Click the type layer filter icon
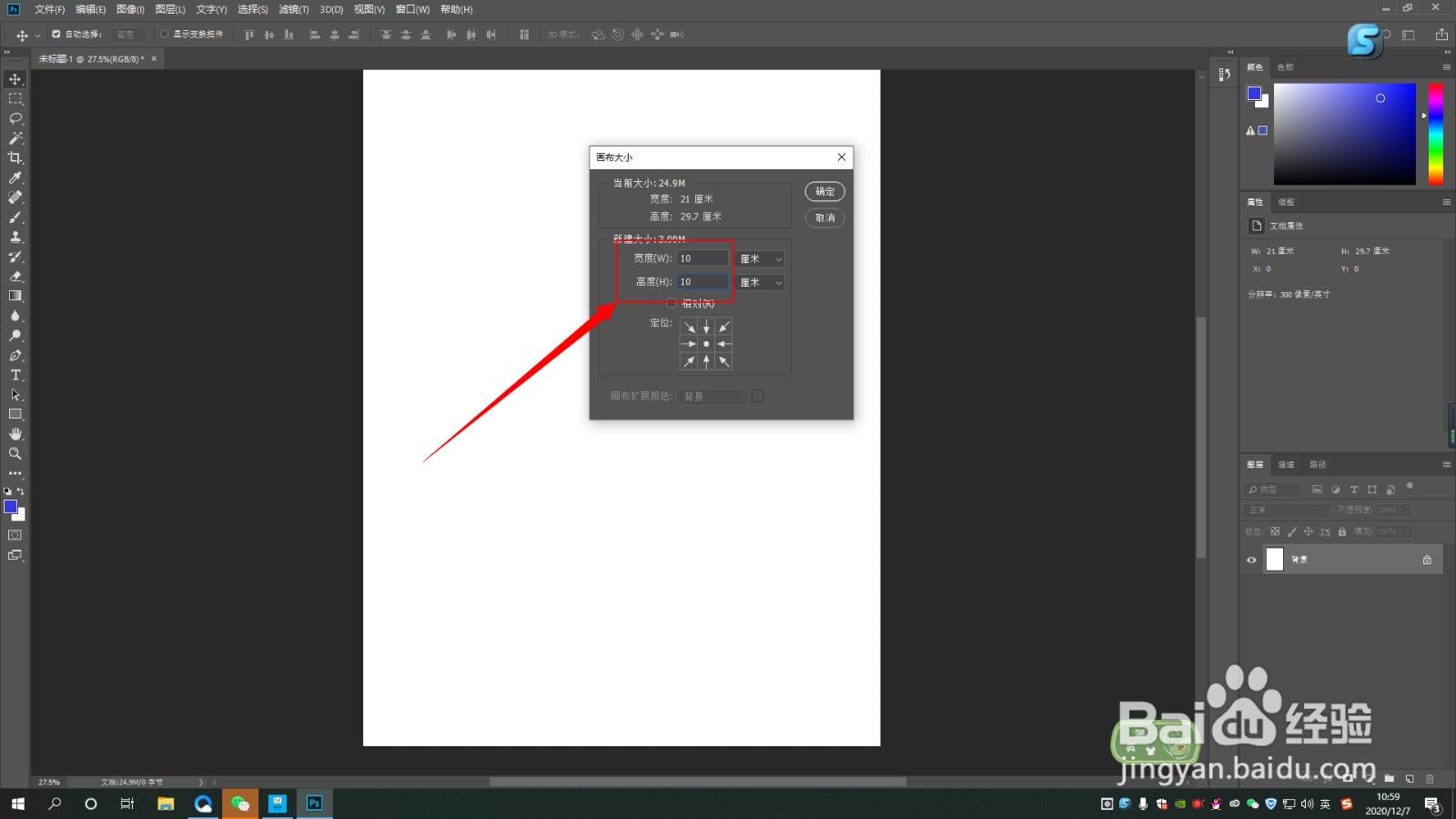The image size is (1456, 819). (1354, 490)
